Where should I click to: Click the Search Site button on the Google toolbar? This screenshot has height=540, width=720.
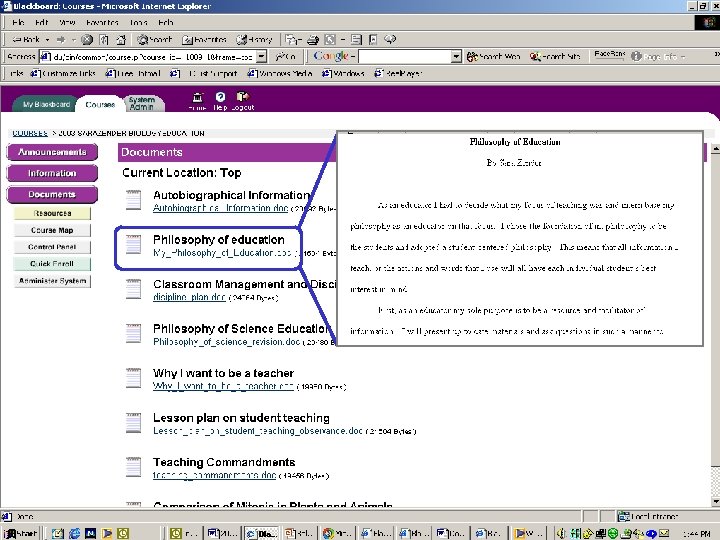coord(555,56)
